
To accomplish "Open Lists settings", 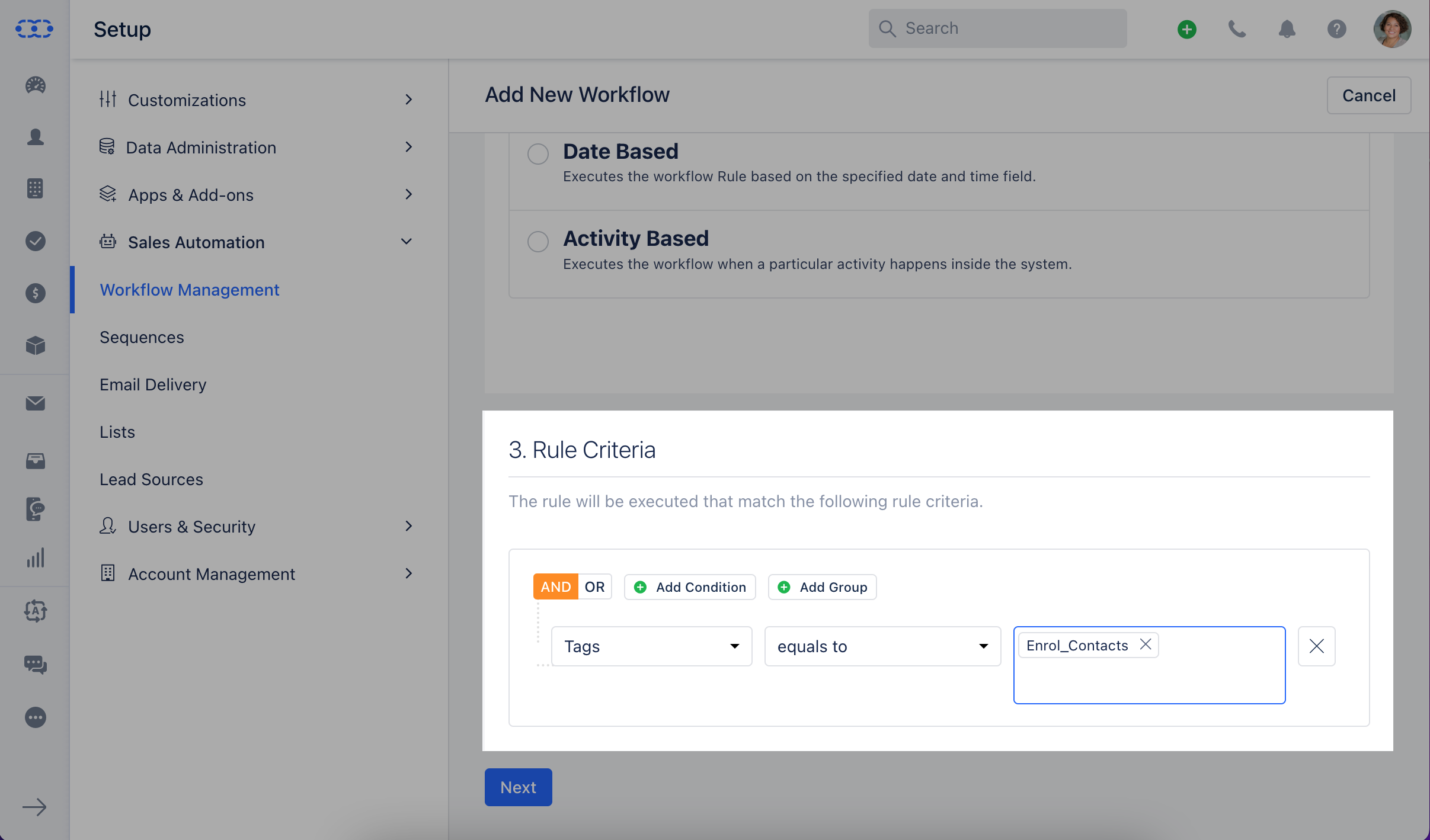I will click(x=117, y=432).
